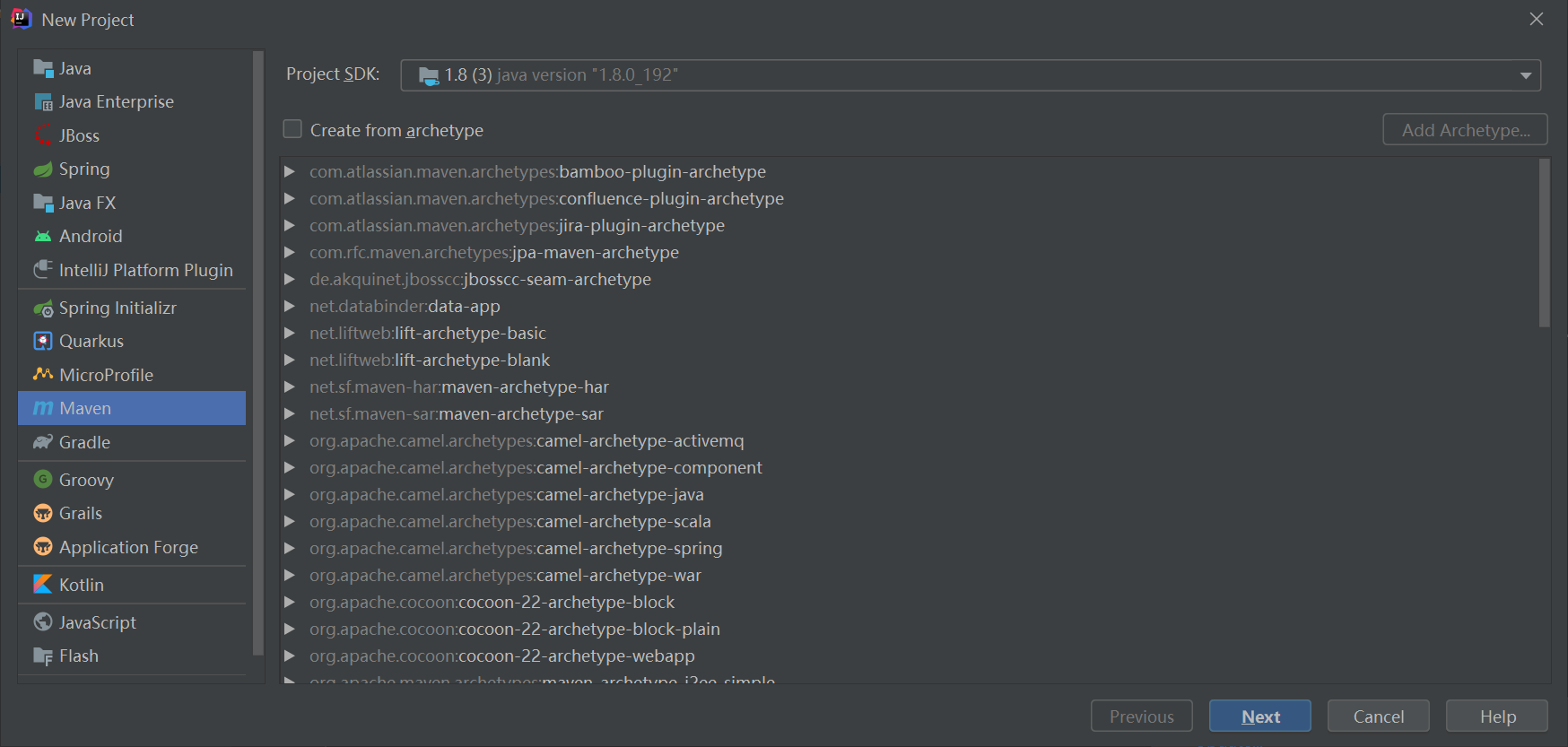Select lift-archetype-blank row
Image resolution: width=1568 pixels, height=747 pixels.
(x=909, y=360)
